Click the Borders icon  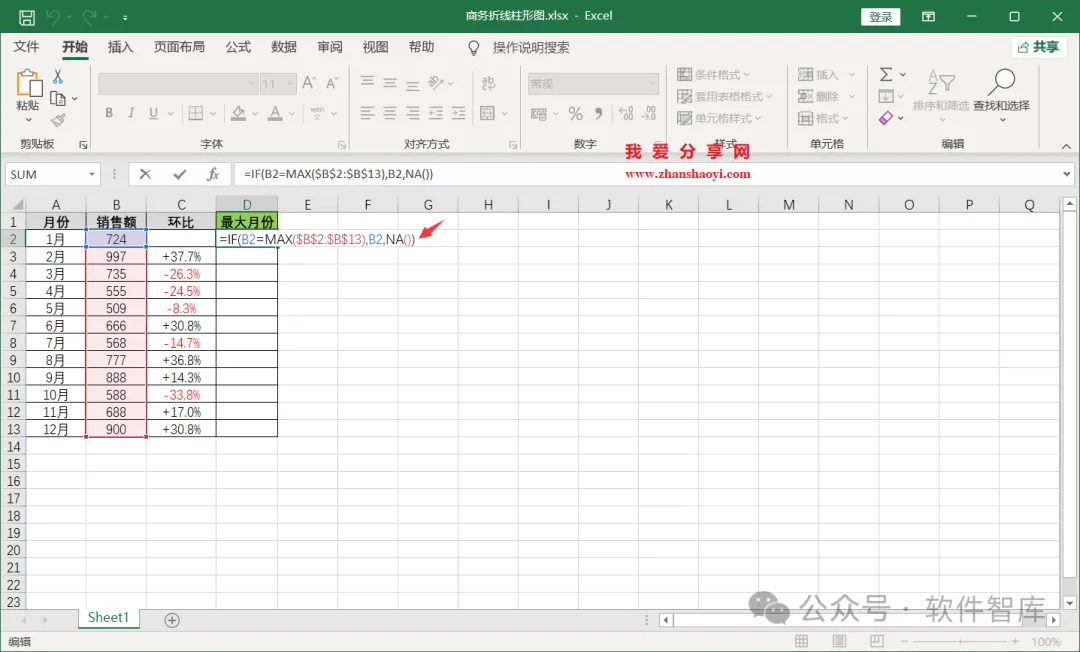196,113
